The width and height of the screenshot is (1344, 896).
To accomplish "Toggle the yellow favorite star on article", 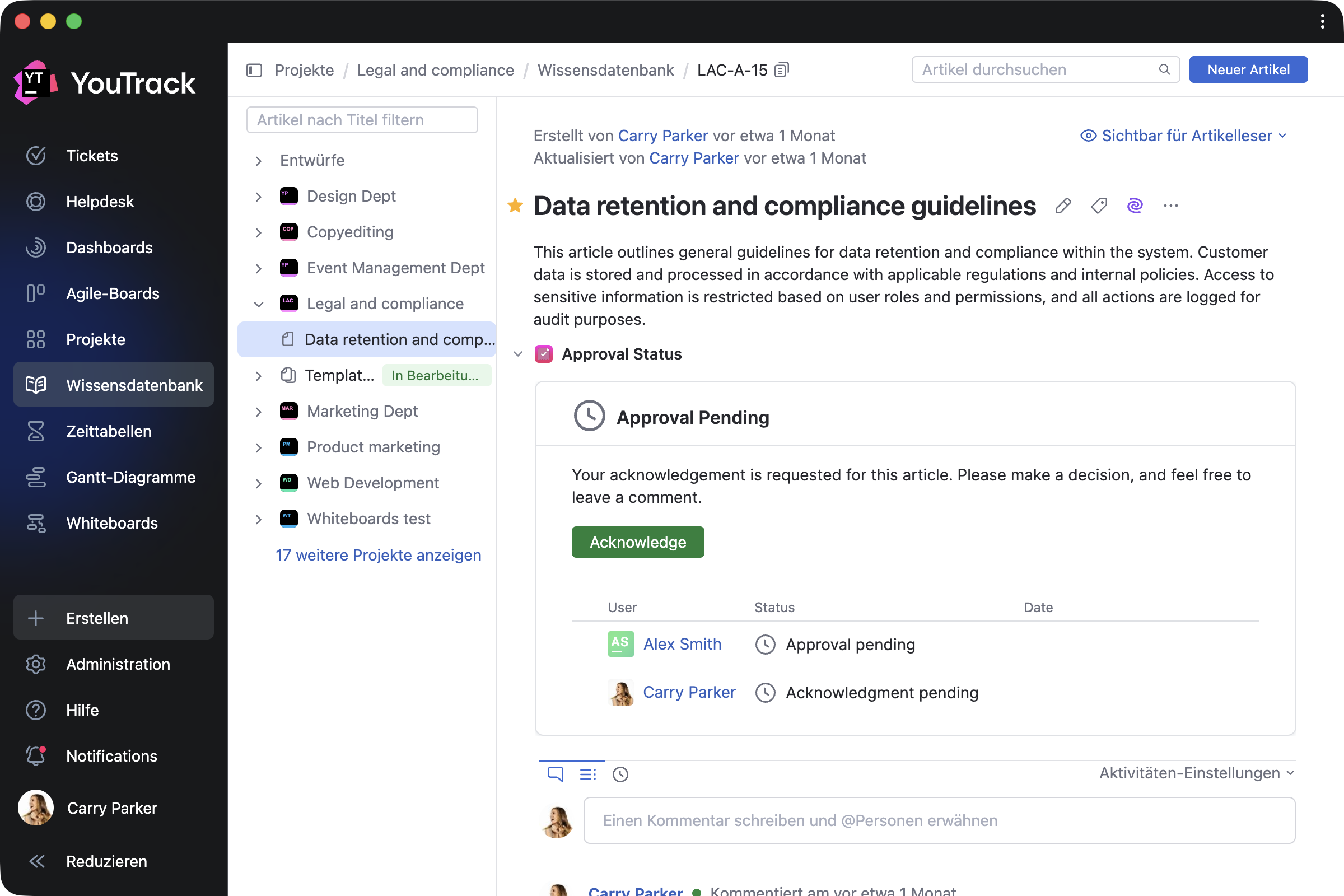I will tap(515, 205).
